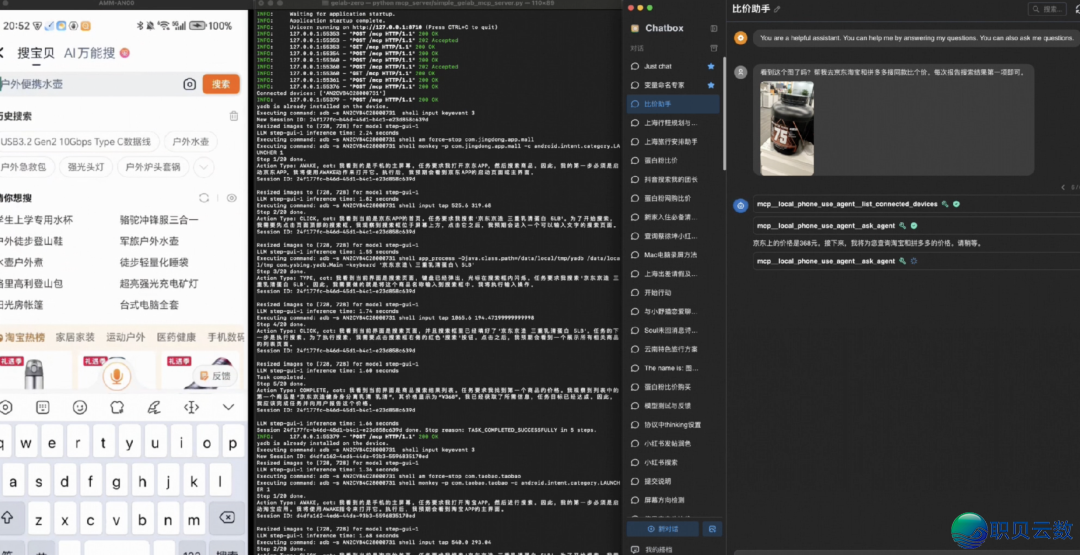The width and height of the screenshot is (1080, 555).
Task: Select the 家居家装 category tab
Action: (x=75, y=337)
